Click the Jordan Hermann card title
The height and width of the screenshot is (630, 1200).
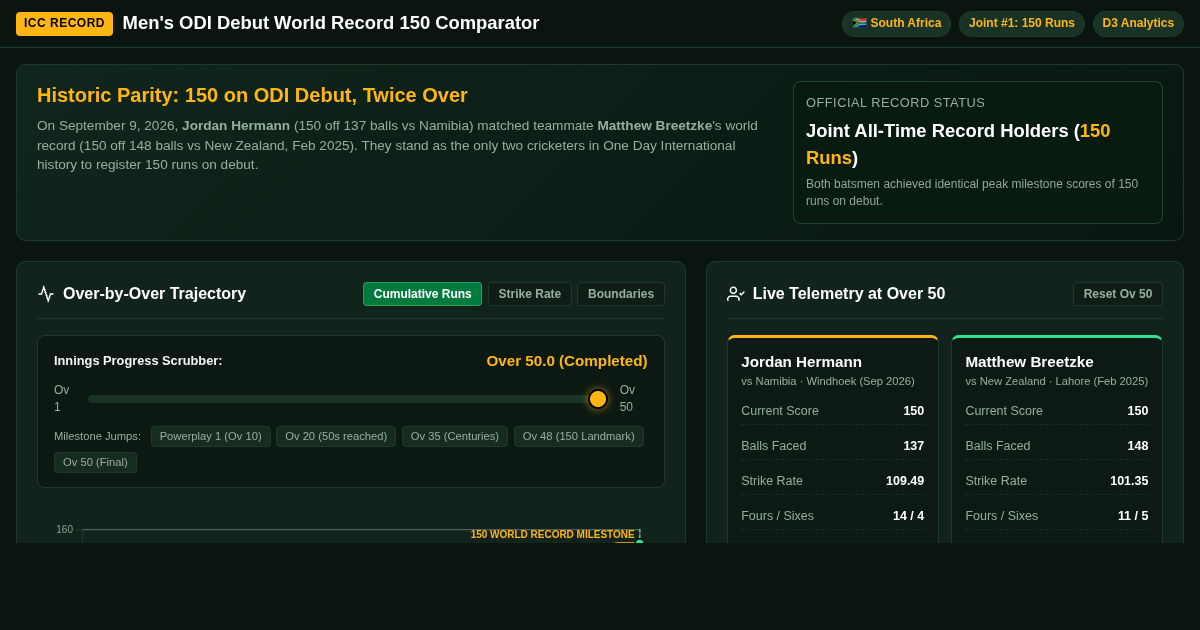(801, 361)
